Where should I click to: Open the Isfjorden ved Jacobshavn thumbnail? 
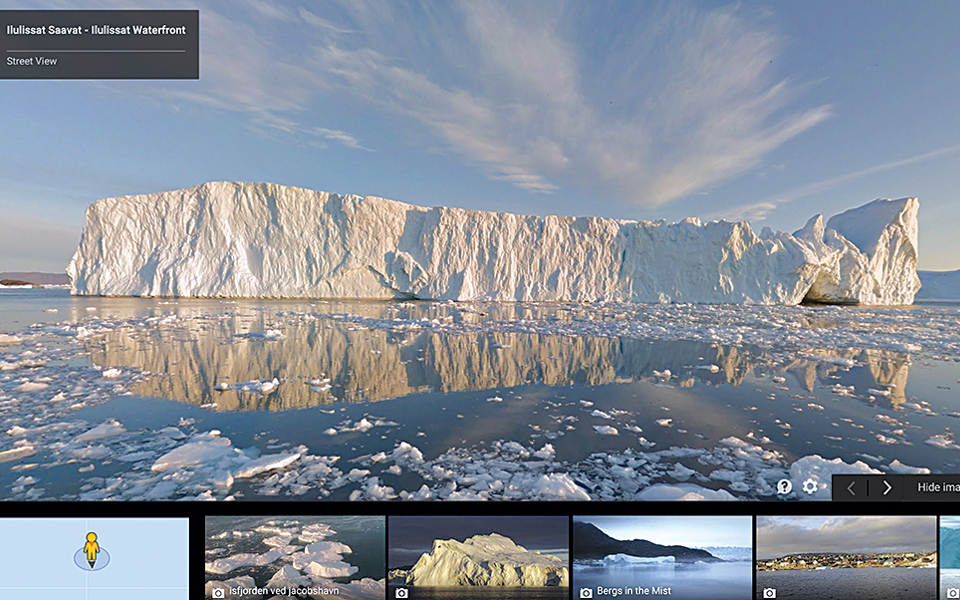tap(295, 555)
